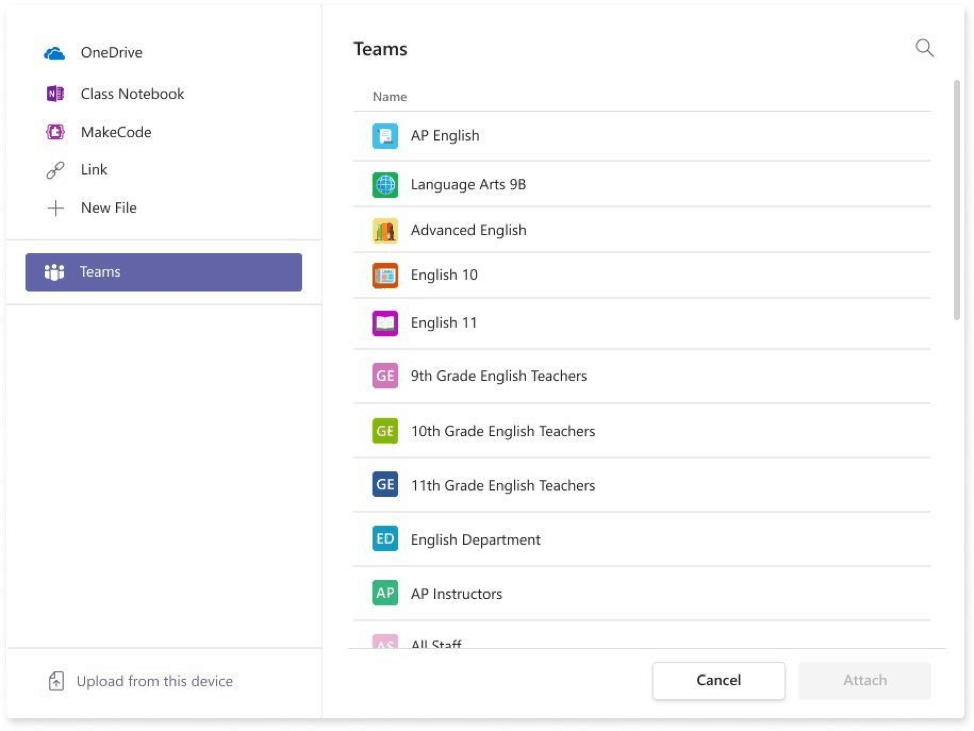Click the MakeCode icon

[x=55, y=132]
